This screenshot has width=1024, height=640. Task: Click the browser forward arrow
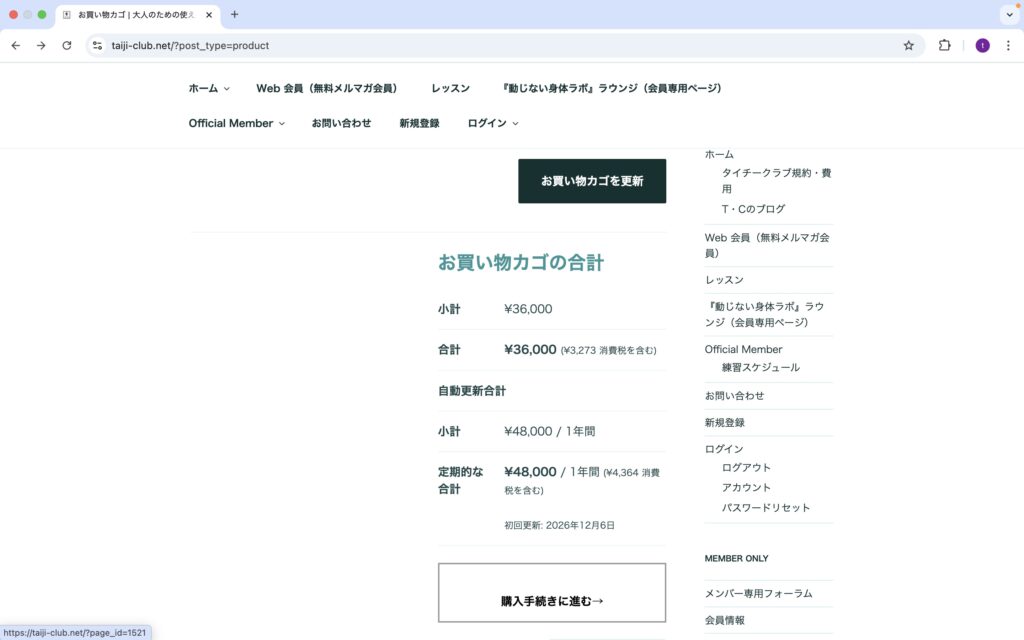pos(41,45)
